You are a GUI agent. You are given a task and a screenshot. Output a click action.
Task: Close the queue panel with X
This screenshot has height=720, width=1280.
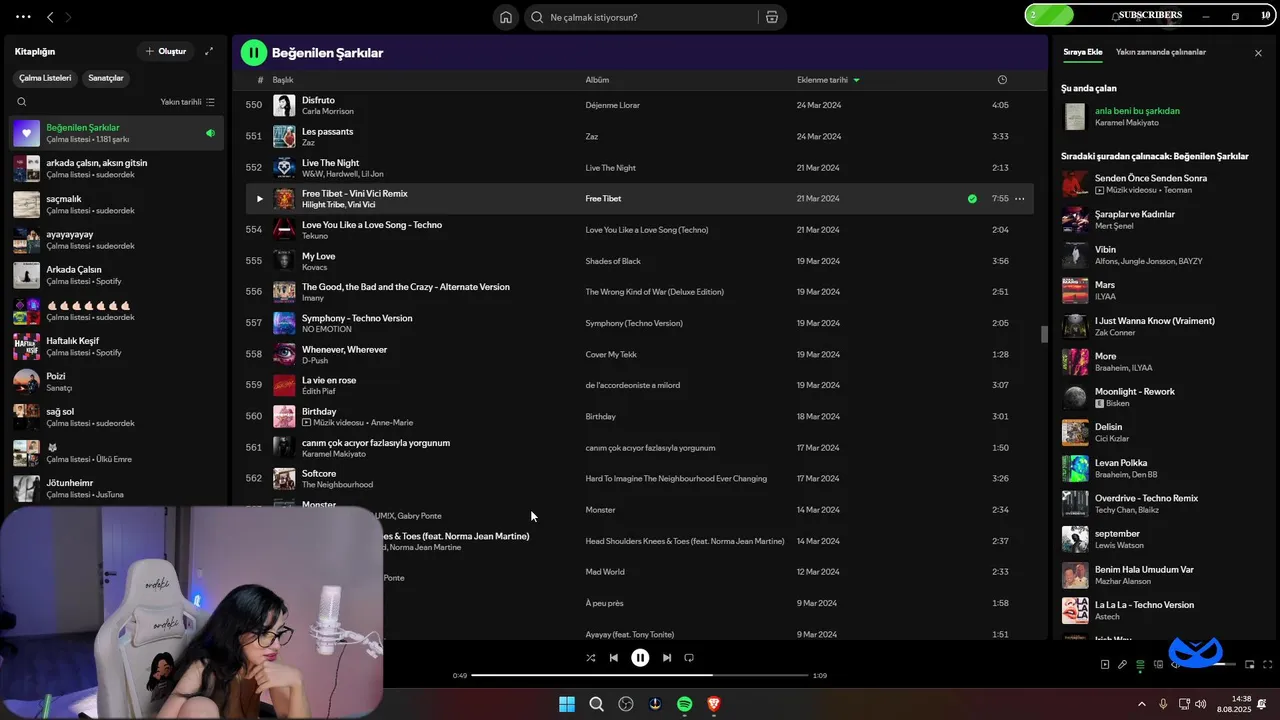point(1258,53)
